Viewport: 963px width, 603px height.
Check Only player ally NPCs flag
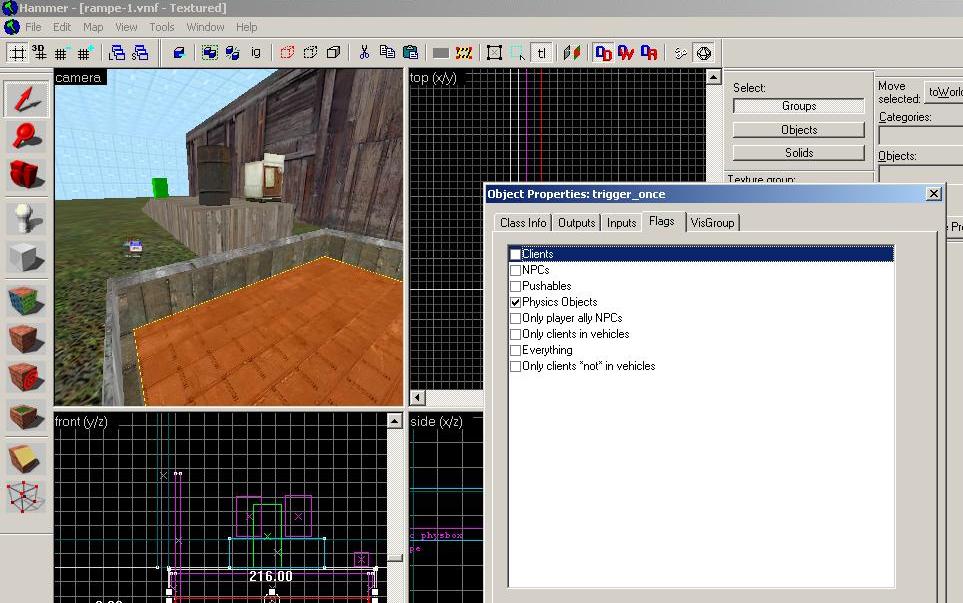(x=515, y=318)
